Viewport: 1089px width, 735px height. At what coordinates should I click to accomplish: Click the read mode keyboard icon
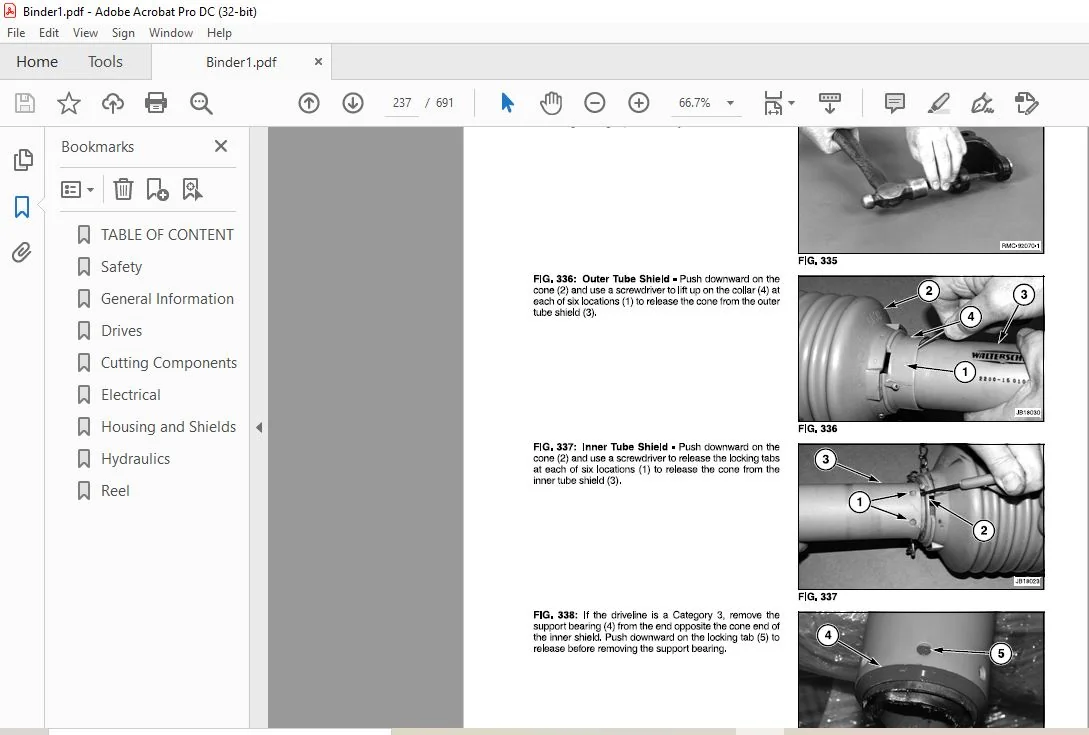pos(830,103)
